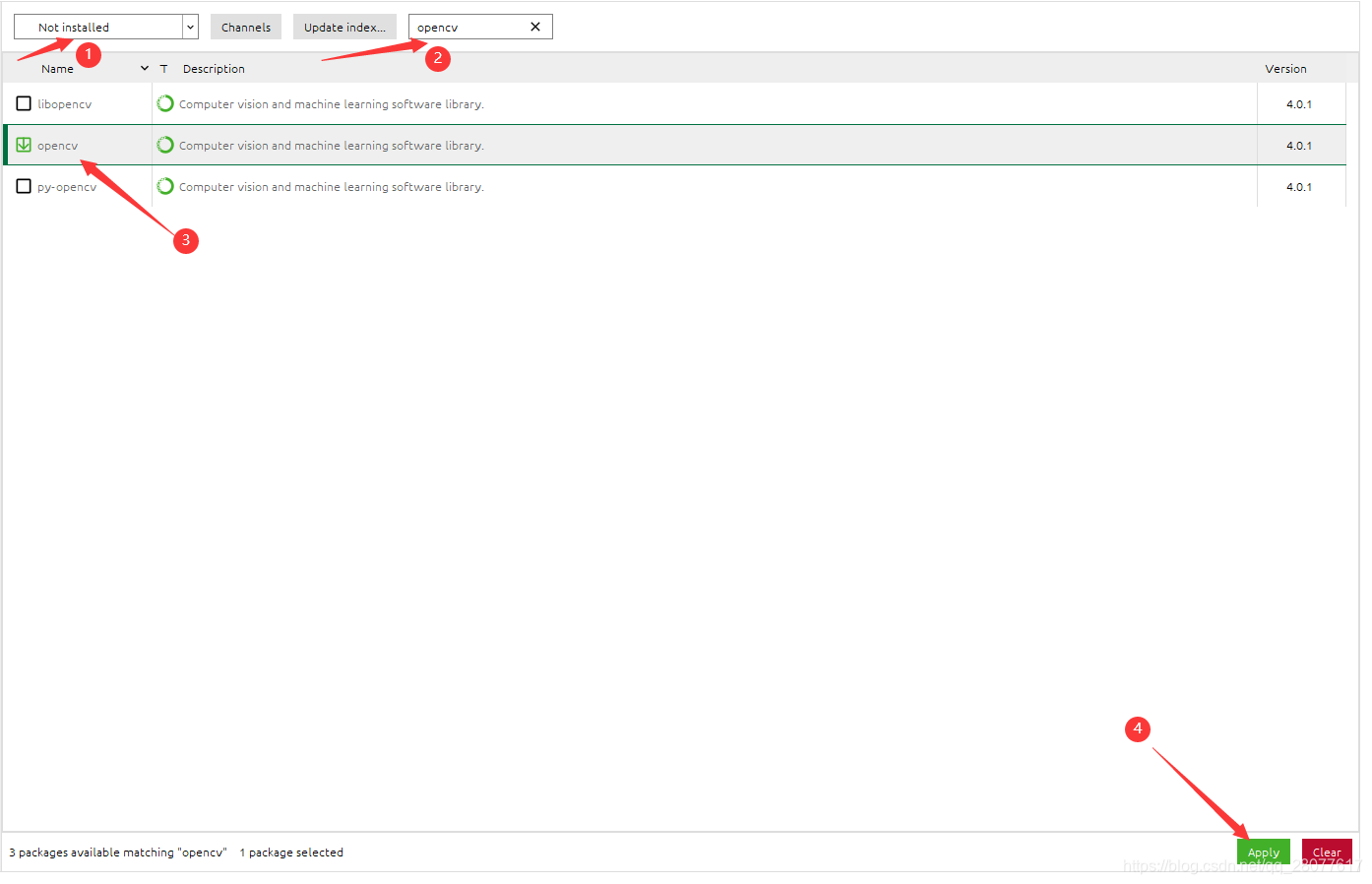The width and height of the screenshot is (1372, 884).
Task: Click green circle type icon for libopencv
Action: coord(165,103)
